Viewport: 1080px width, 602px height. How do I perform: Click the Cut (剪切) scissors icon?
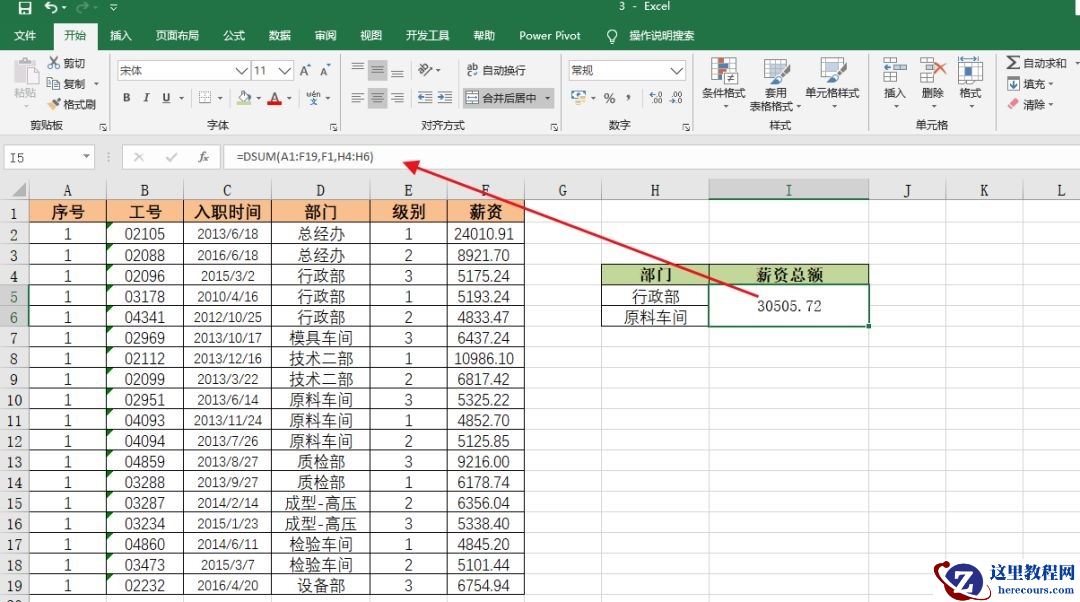[54, 63]
